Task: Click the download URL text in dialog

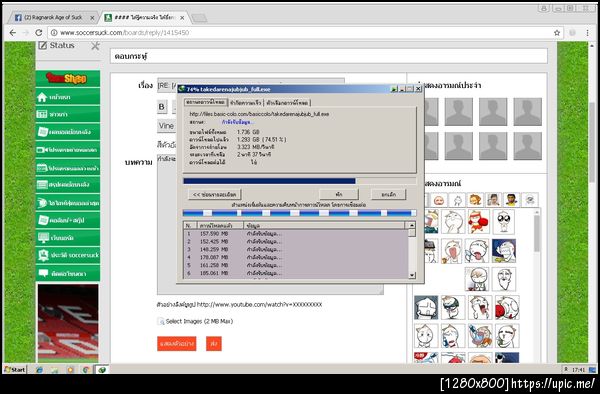Action: (x=259, y=114)
